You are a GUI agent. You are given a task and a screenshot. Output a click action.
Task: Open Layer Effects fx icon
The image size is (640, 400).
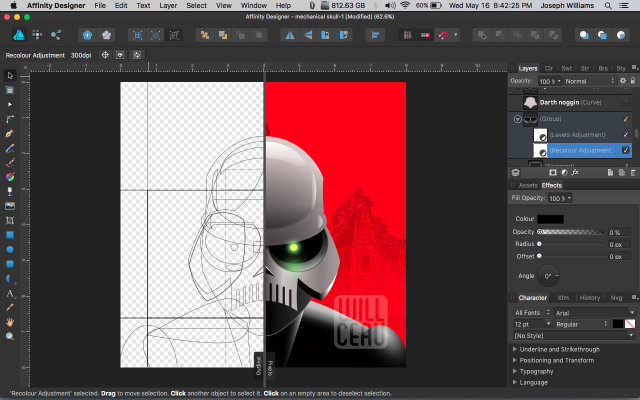[575, 173]
